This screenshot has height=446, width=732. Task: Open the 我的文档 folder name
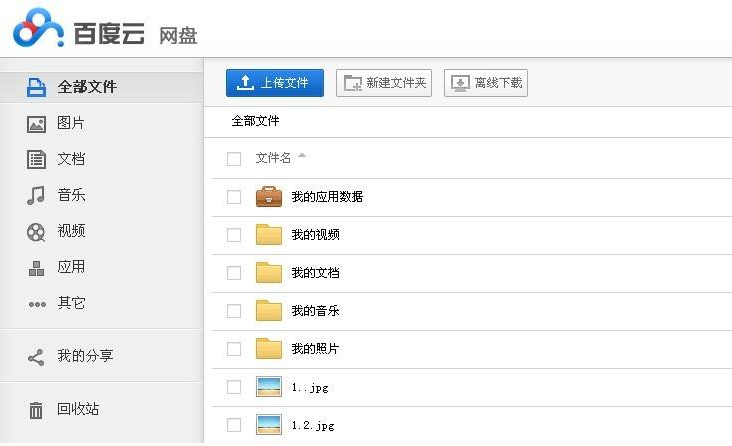pyautogui.click(x=315, y=273)
